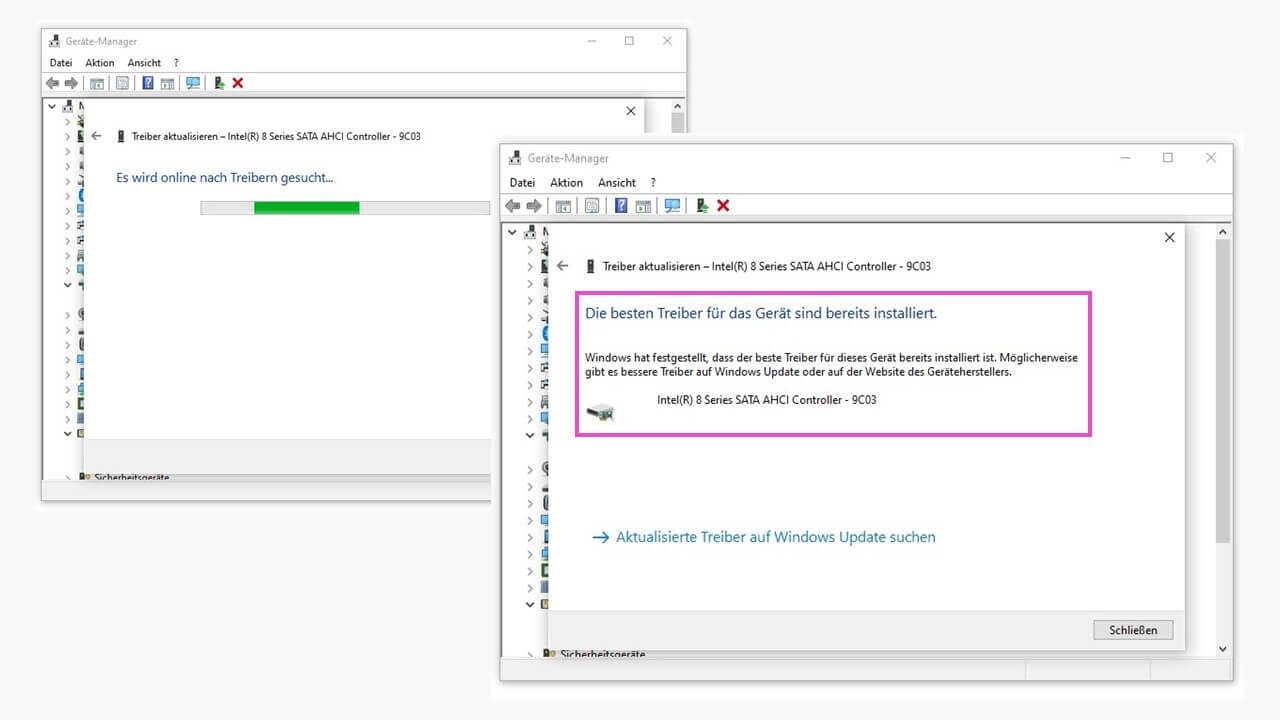Open Properties icon in front window toolbar

592,206
